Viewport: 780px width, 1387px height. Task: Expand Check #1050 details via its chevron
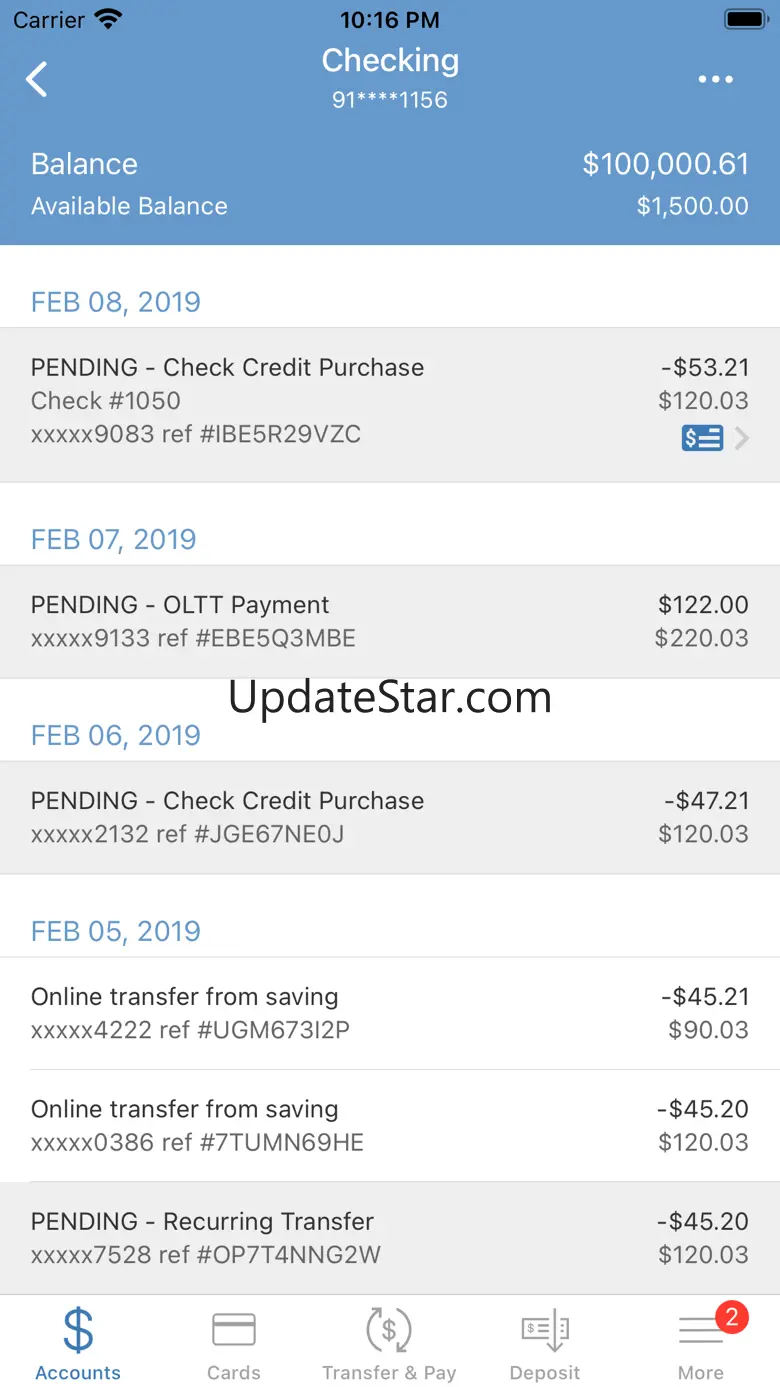pos(741,438)
